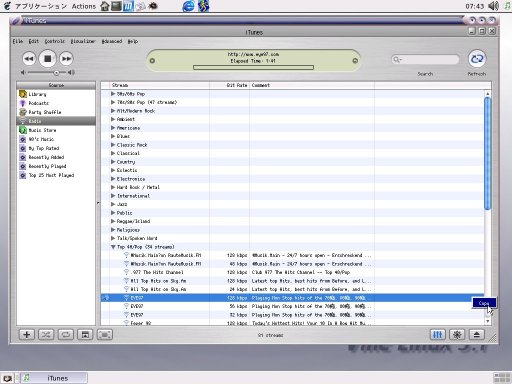Open the equalizer window
The height and width of the screenshot is (384, 512).
click(437, 334)
